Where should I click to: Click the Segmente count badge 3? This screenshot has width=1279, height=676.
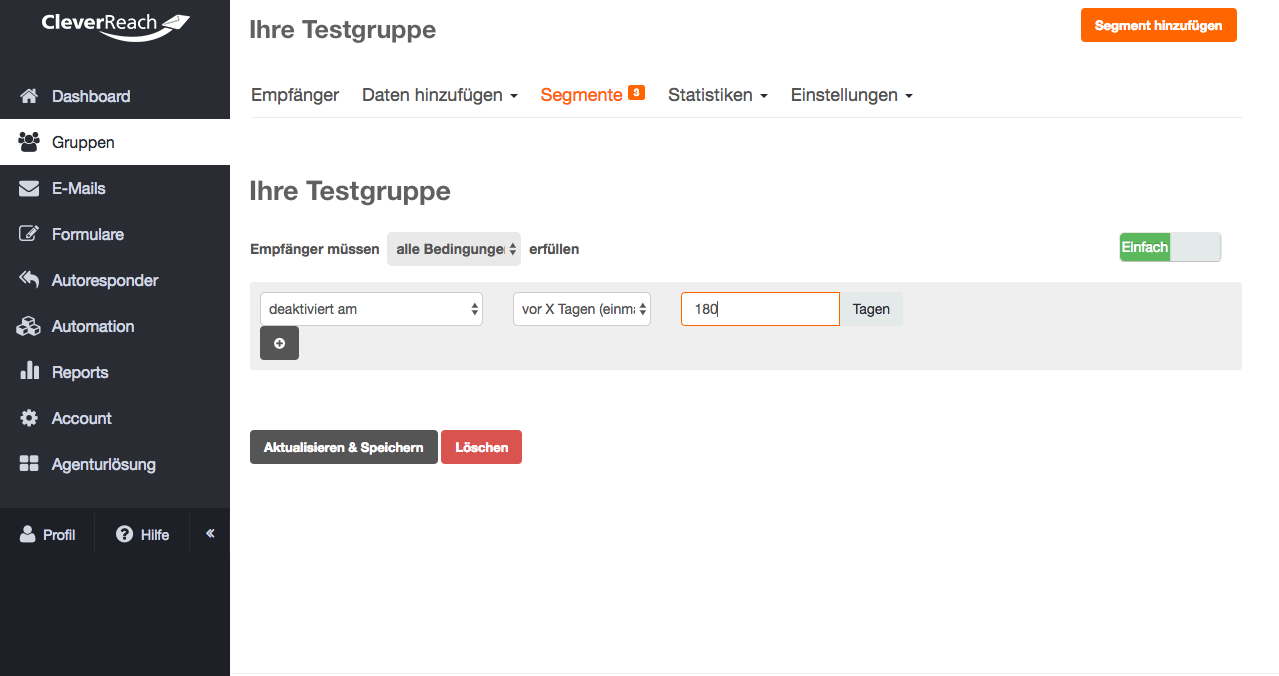point(636,92)
